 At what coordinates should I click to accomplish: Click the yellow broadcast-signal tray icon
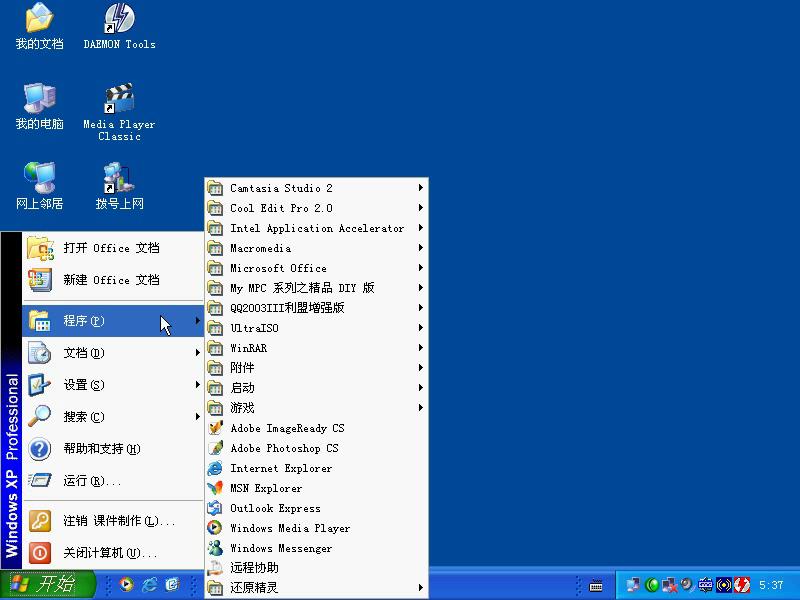[723, 585]
